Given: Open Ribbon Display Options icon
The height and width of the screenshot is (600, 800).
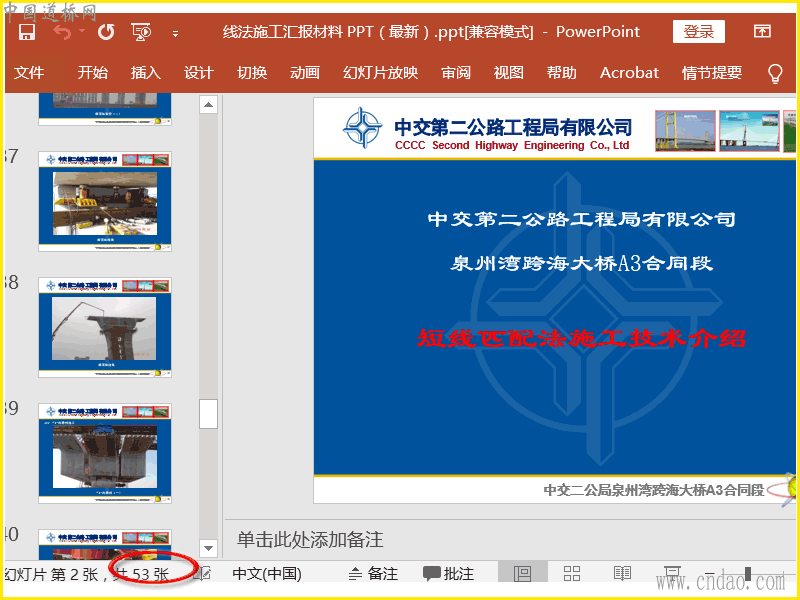Looking at the screenshot, I should click(762, 31).
